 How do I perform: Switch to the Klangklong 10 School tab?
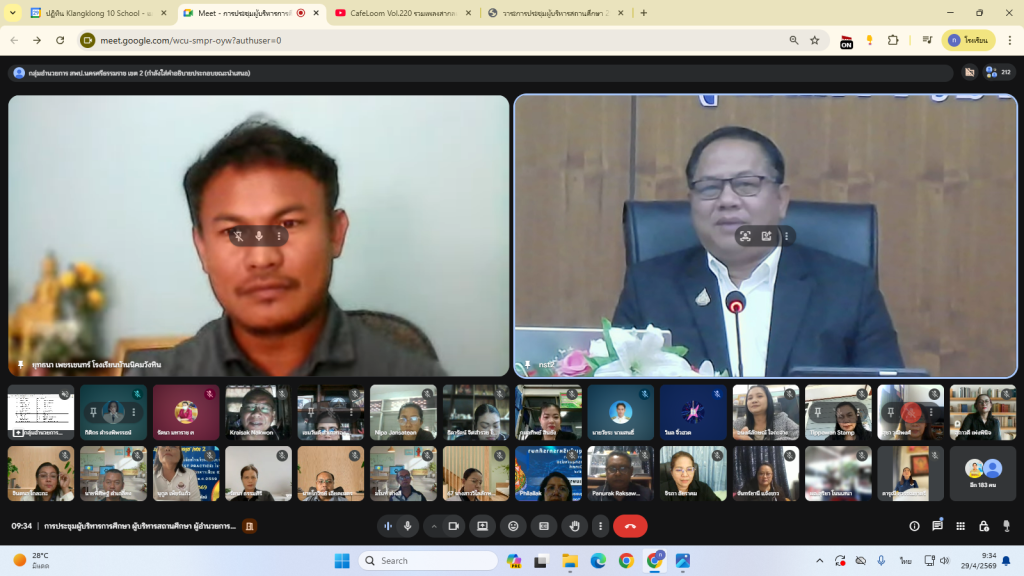pos(98,13)
